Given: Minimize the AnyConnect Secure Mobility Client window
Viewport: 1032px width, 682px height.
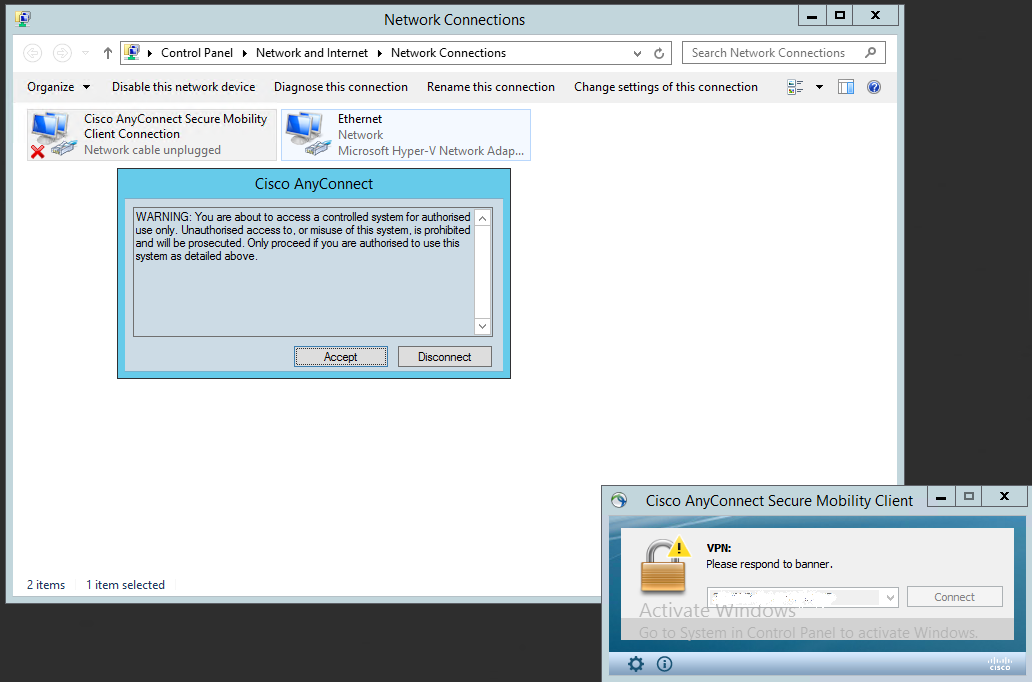Looking at the screenshot, I should 941,497.
